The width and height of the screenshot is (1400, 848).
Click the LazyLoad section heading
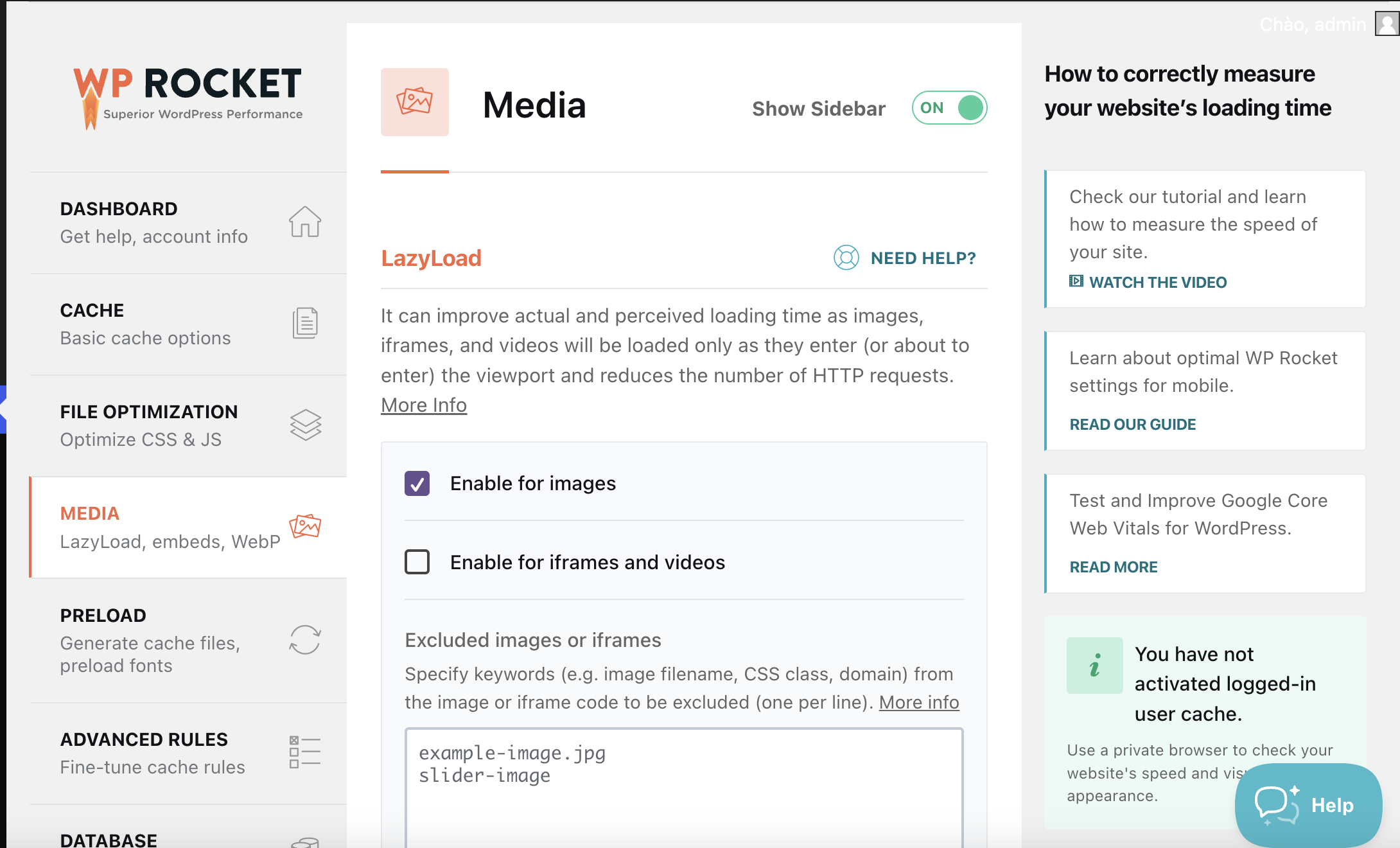(431, 258)
